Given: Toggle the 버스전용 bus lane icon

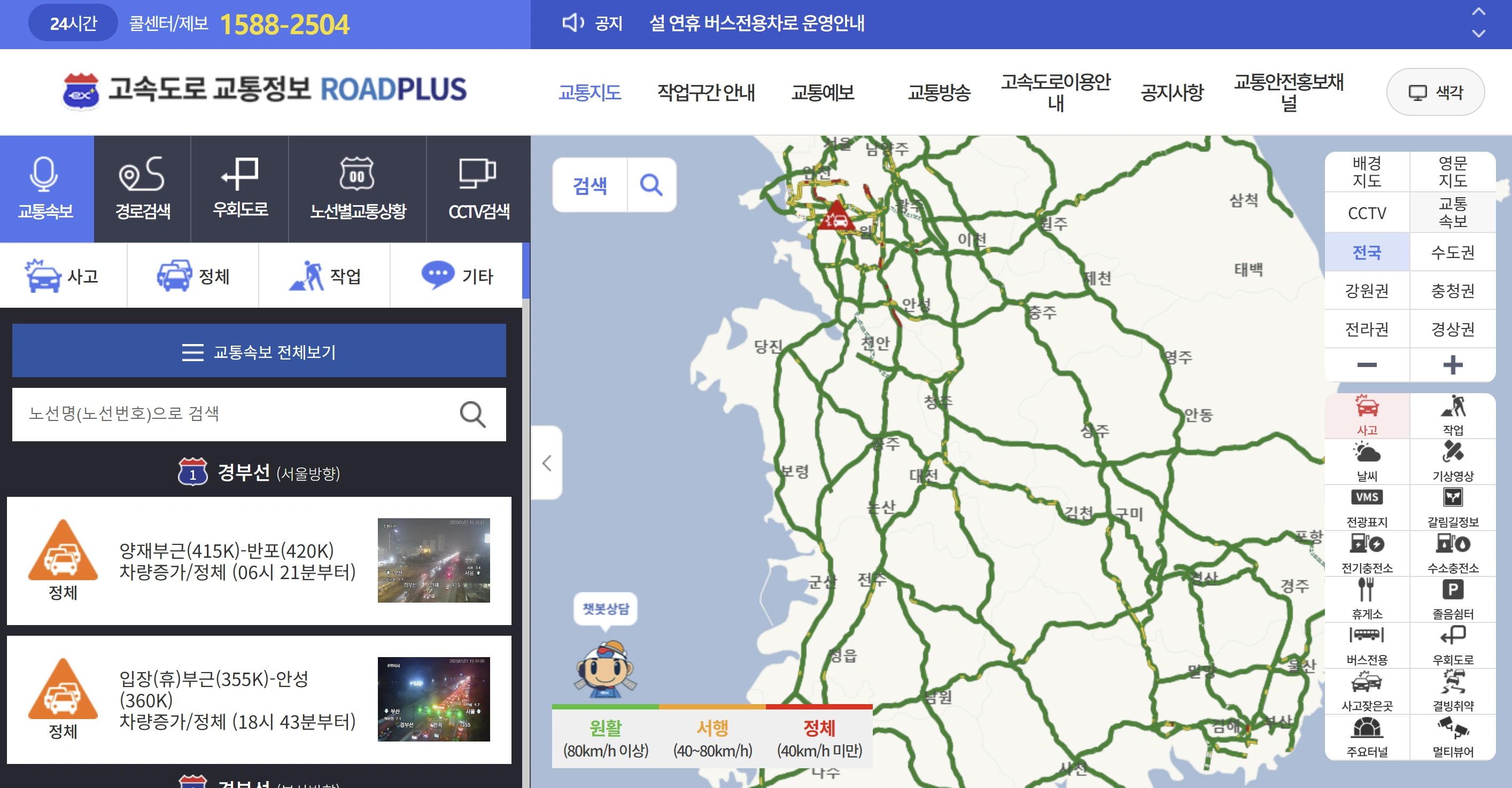Looking at the screenshot, I should (x=1367, y=645).
